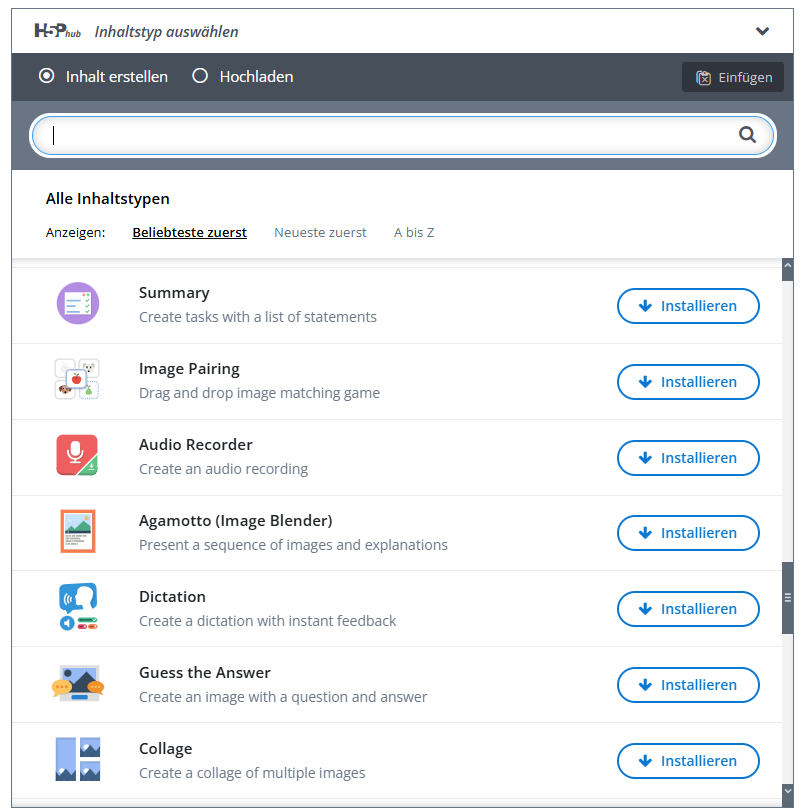Click the magnifying glass search icon
802x812 pixels.
[x=747, y=135]
